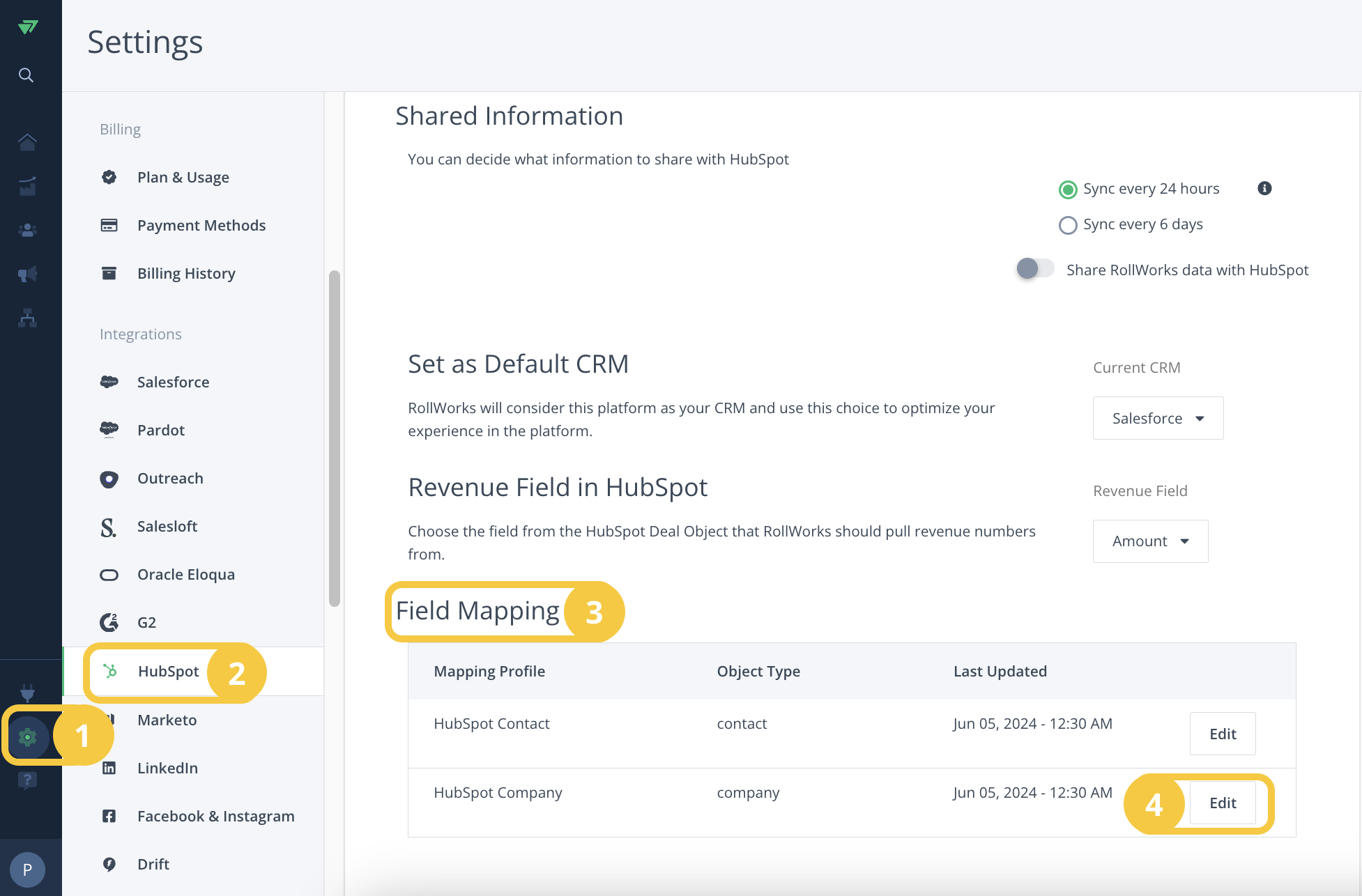Click the HubSpot Company profile name

pyautogui.click(x=498, y=793)
